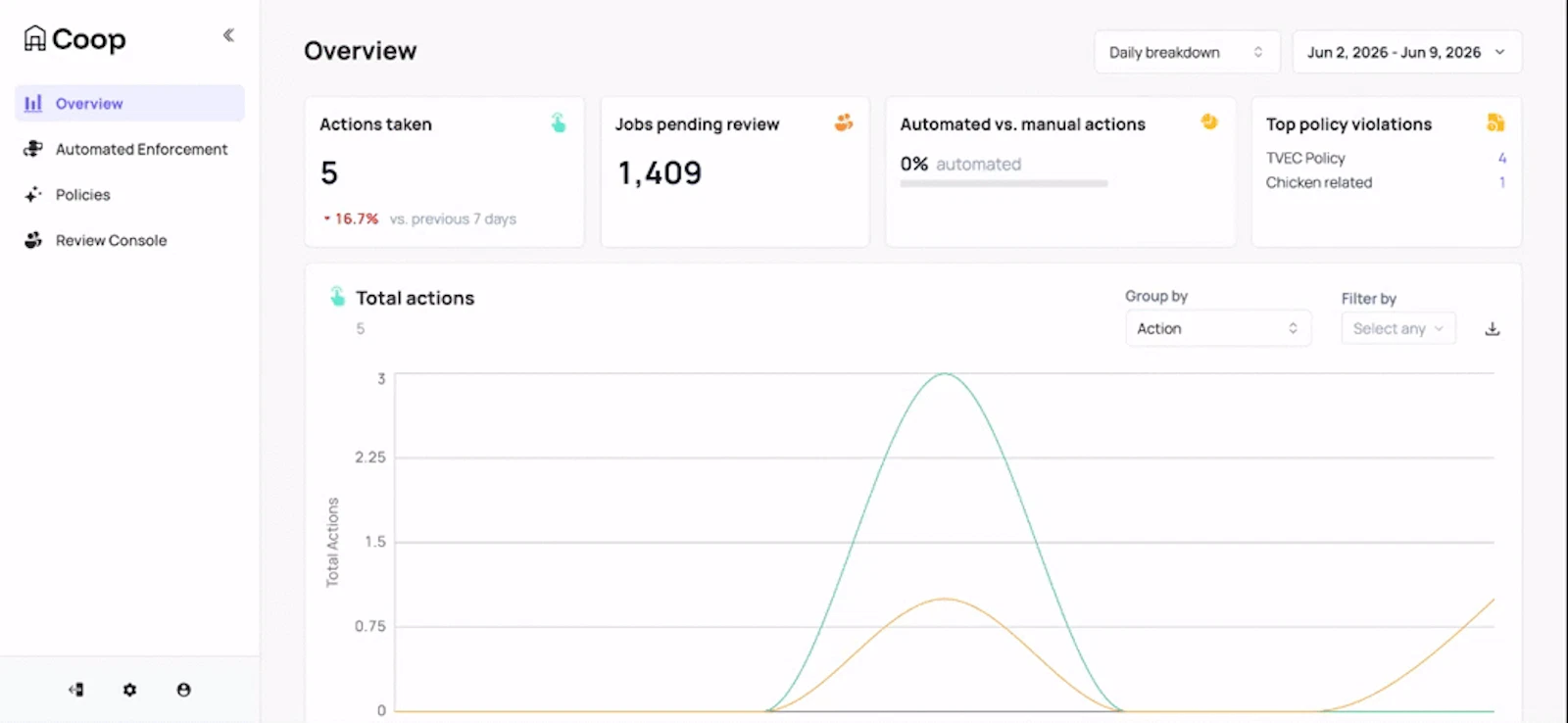Open the Jun 2 - Jun 9 date range picker

click(x=1407, y=52)
